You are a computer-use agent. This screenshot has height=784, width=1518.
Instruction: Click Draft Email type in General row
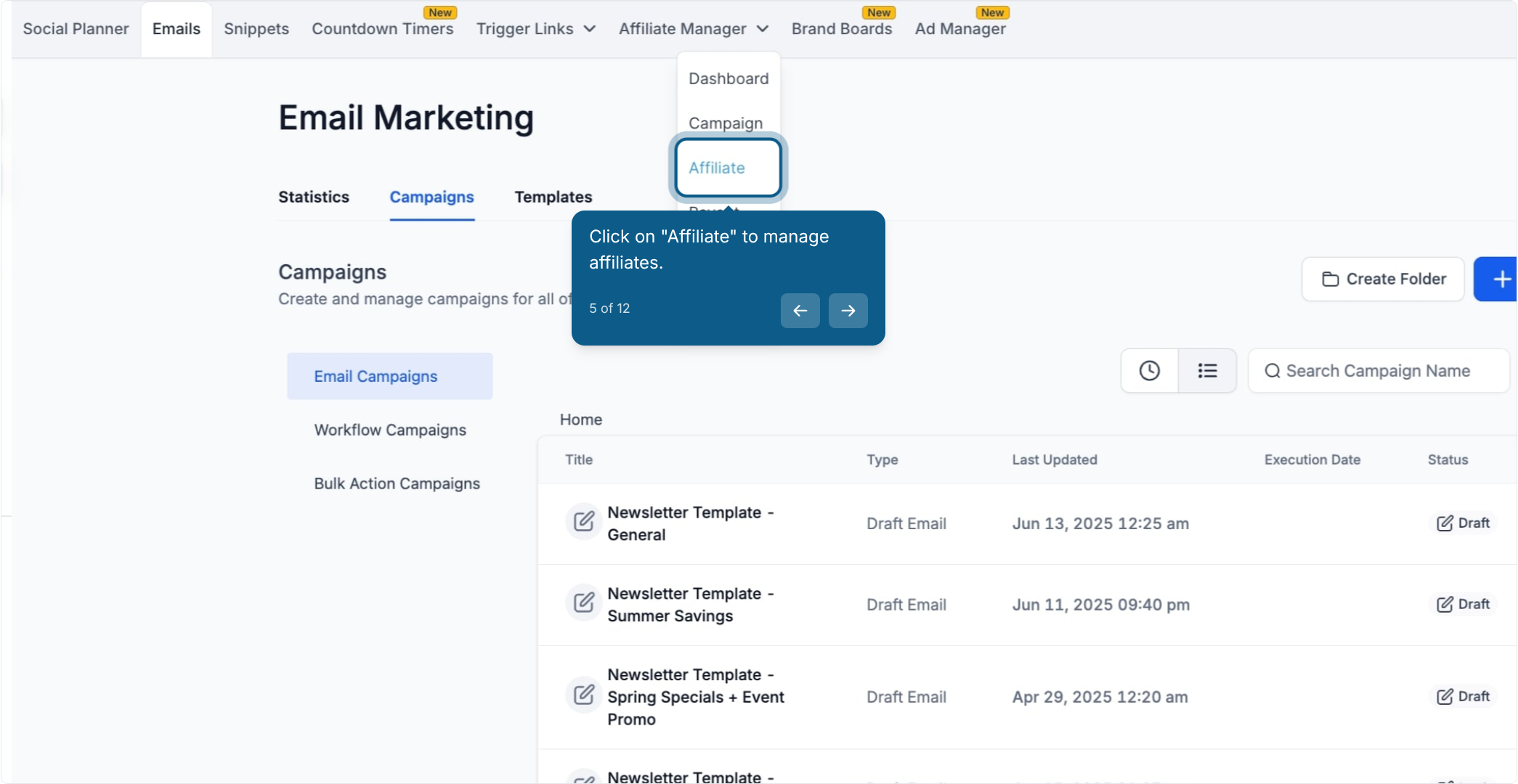pyautogui.click(x=906, y=523)
